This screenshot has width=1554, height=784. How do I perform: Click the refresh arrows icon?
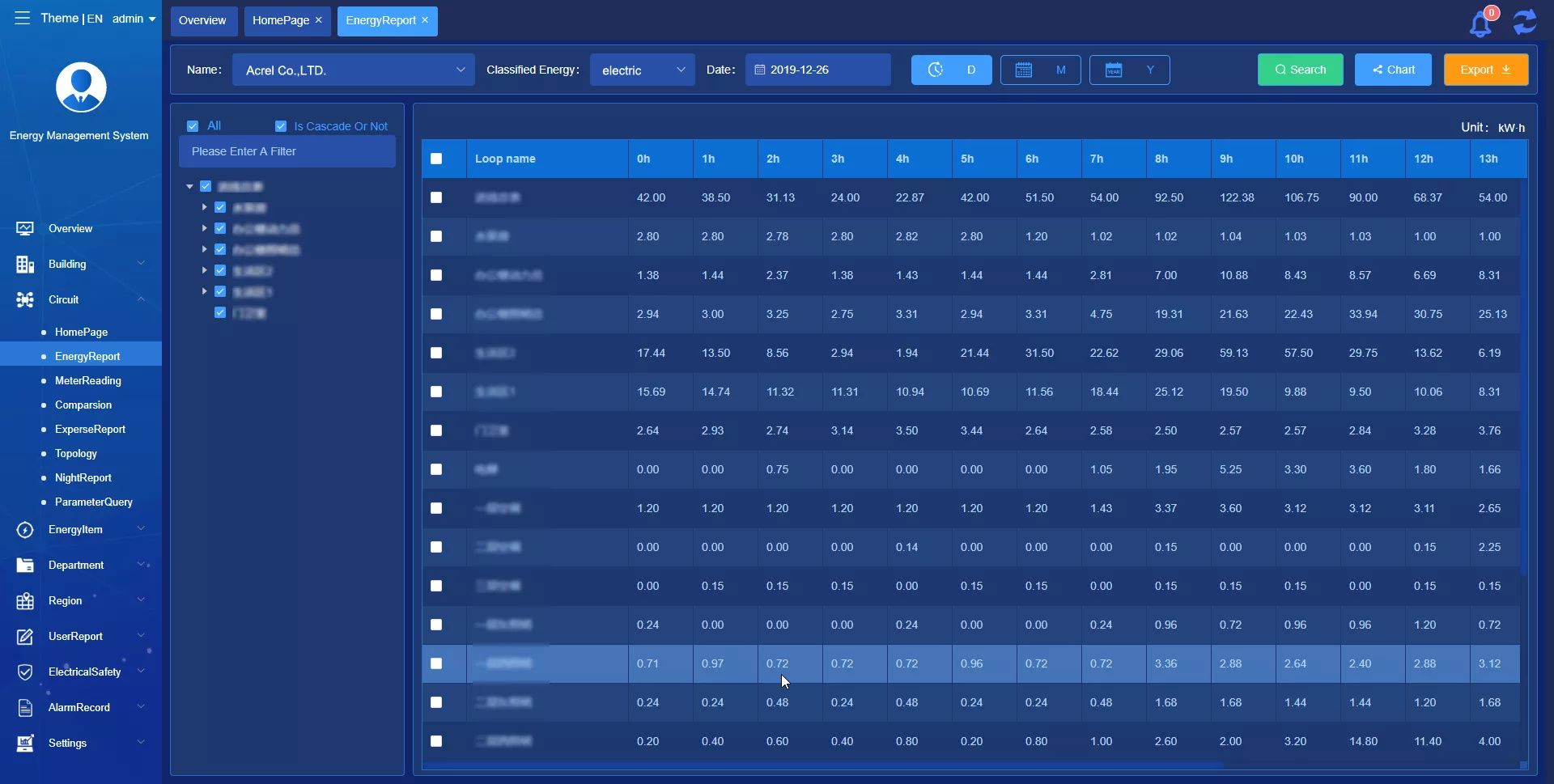[x=1525, y=22]
